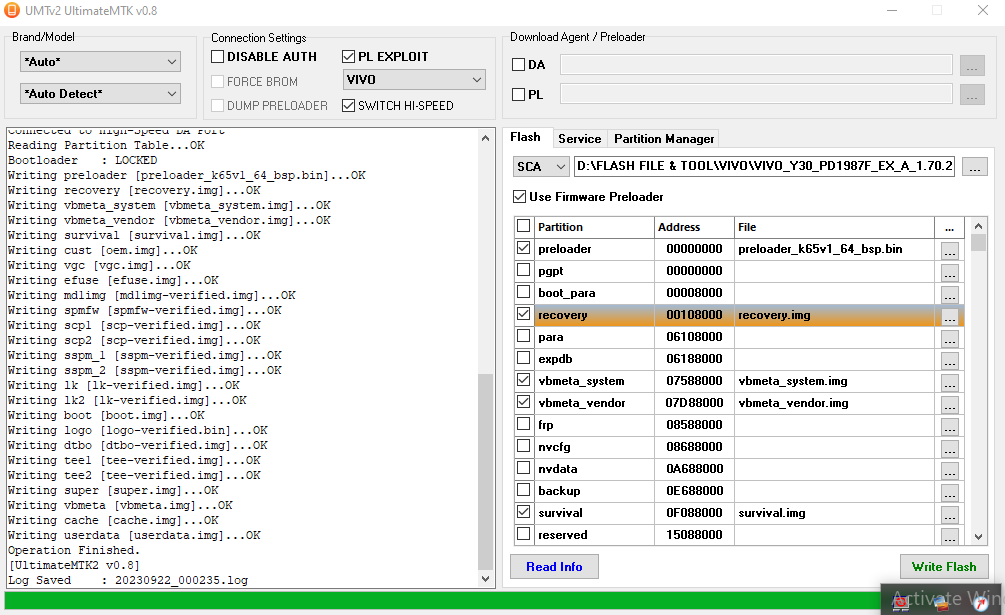Image resolution: width=1005 pixels, height=615 pixels.
Task: Browse file for the recovery partition row
Action: point(949,316)
